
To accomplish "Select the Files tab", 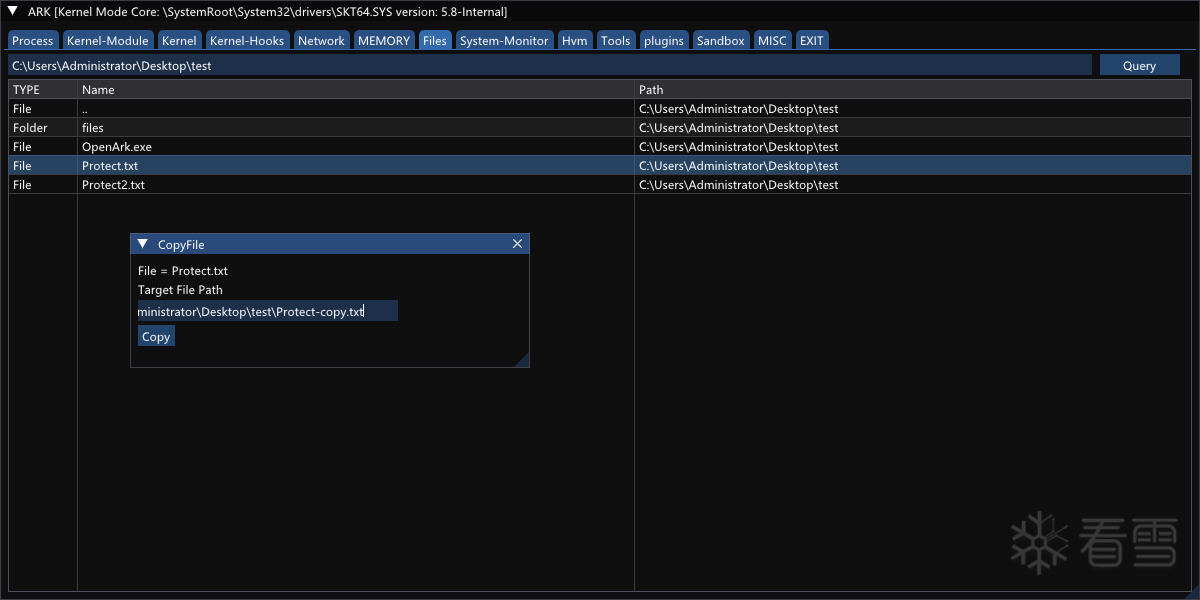I will pyautogui.click(x=435, y=40).
